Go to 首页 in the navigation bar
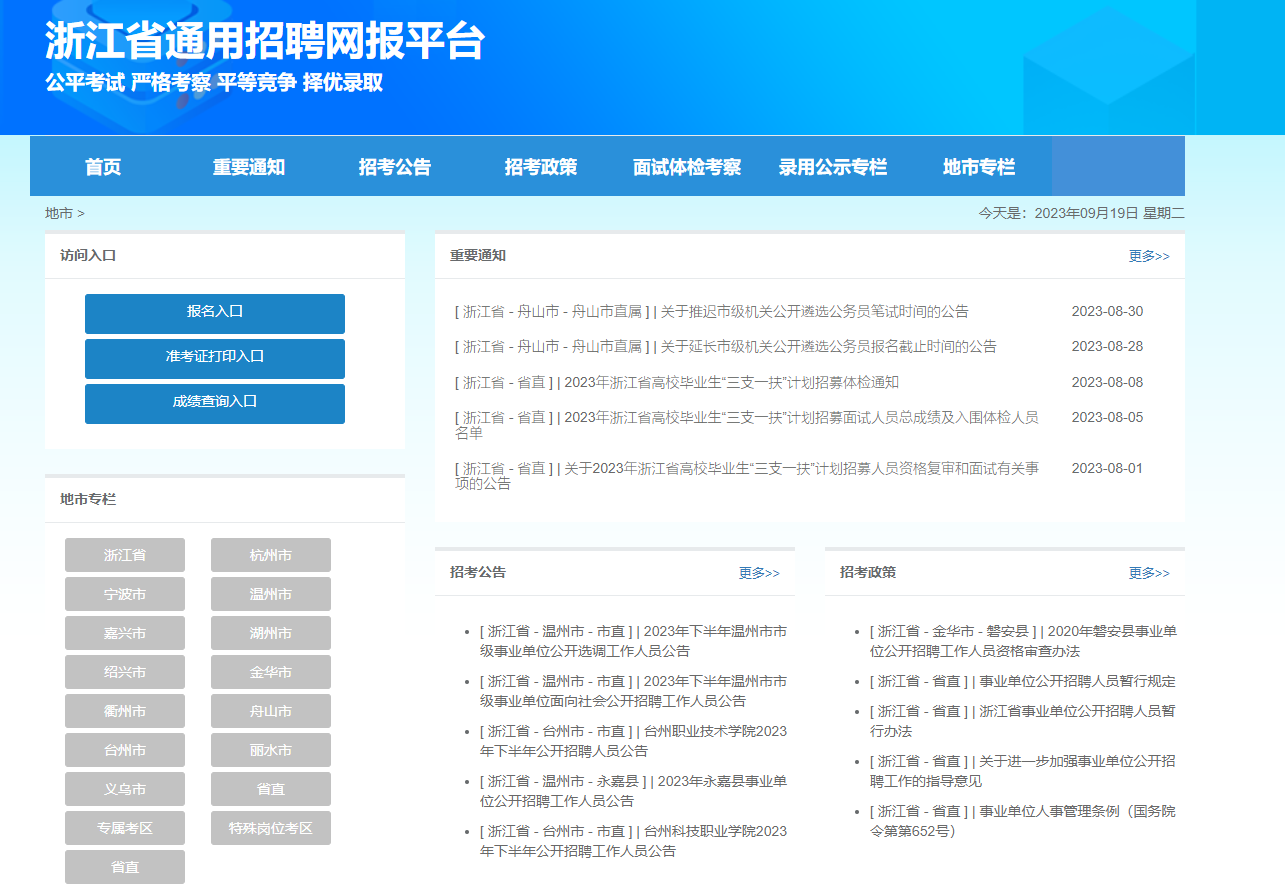Screen dimensions: 1285x891 click(x=104, y=166)
